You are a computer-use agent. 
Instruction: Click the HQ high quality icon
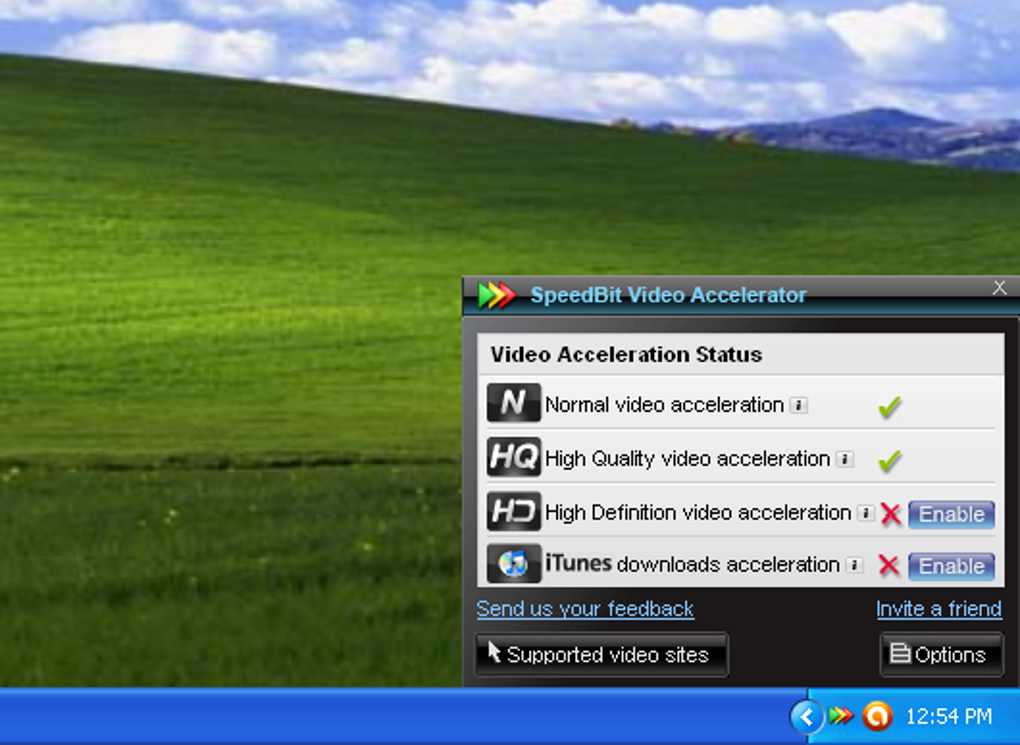(x=513, y=457)
